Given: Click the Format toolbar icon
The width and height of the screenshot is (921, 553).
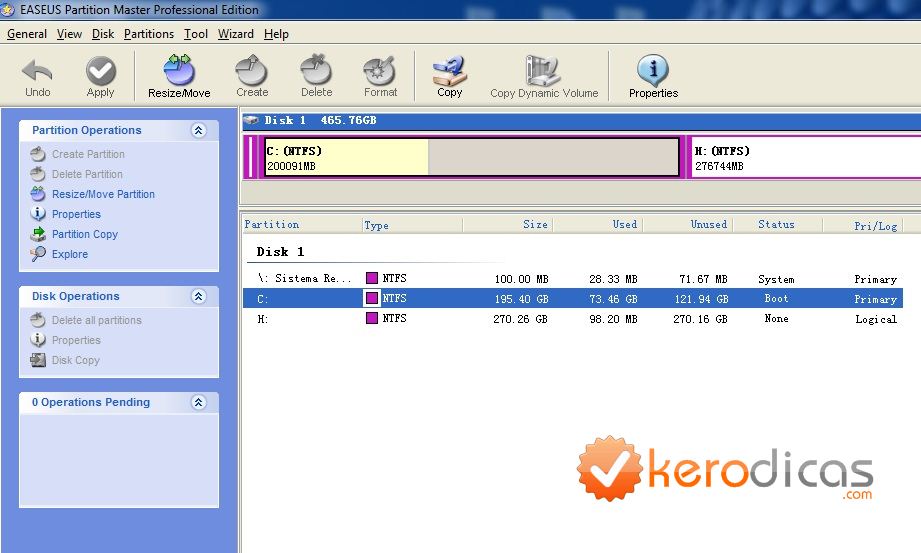Looking at the screenshot, I should click(380, 71).
